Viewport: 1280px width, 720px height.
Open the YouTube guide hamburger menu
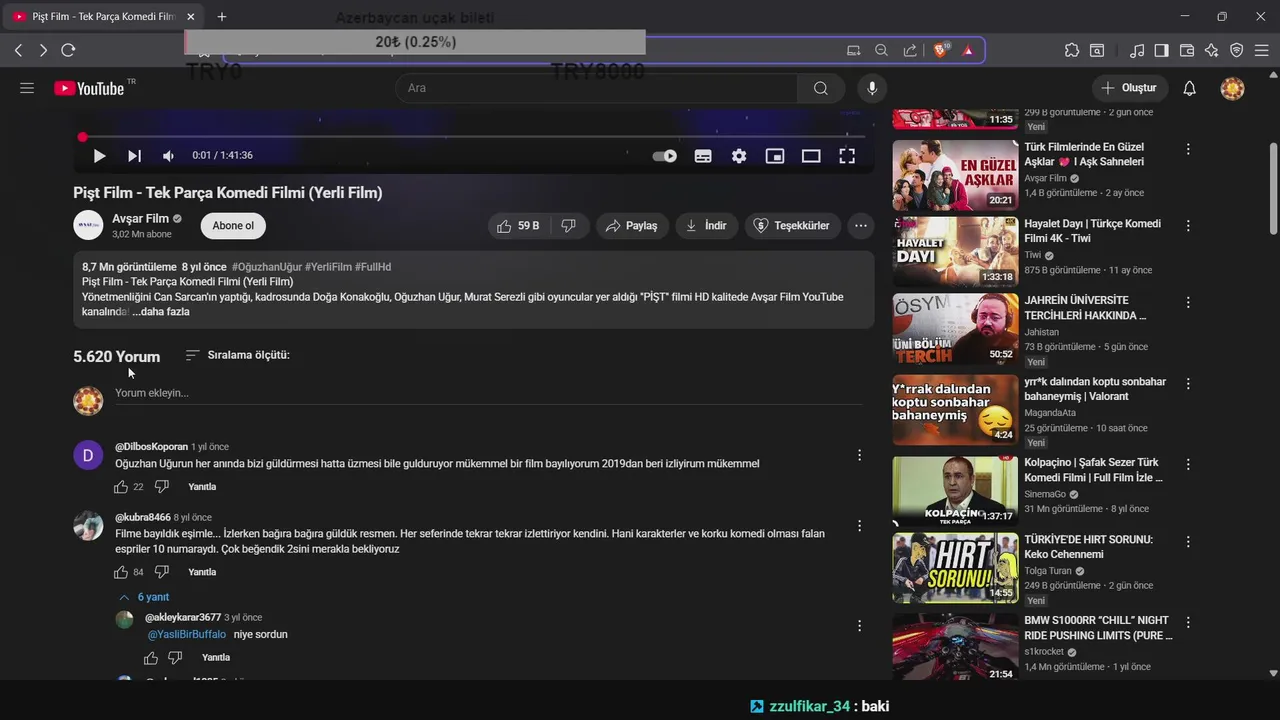tap(27, 88)
